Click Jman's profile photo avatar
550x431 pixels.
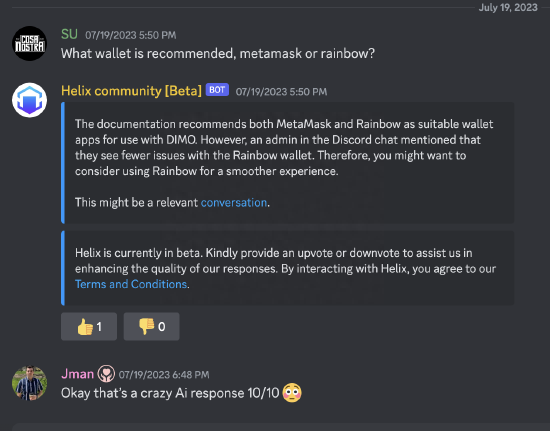coord(29,383)
